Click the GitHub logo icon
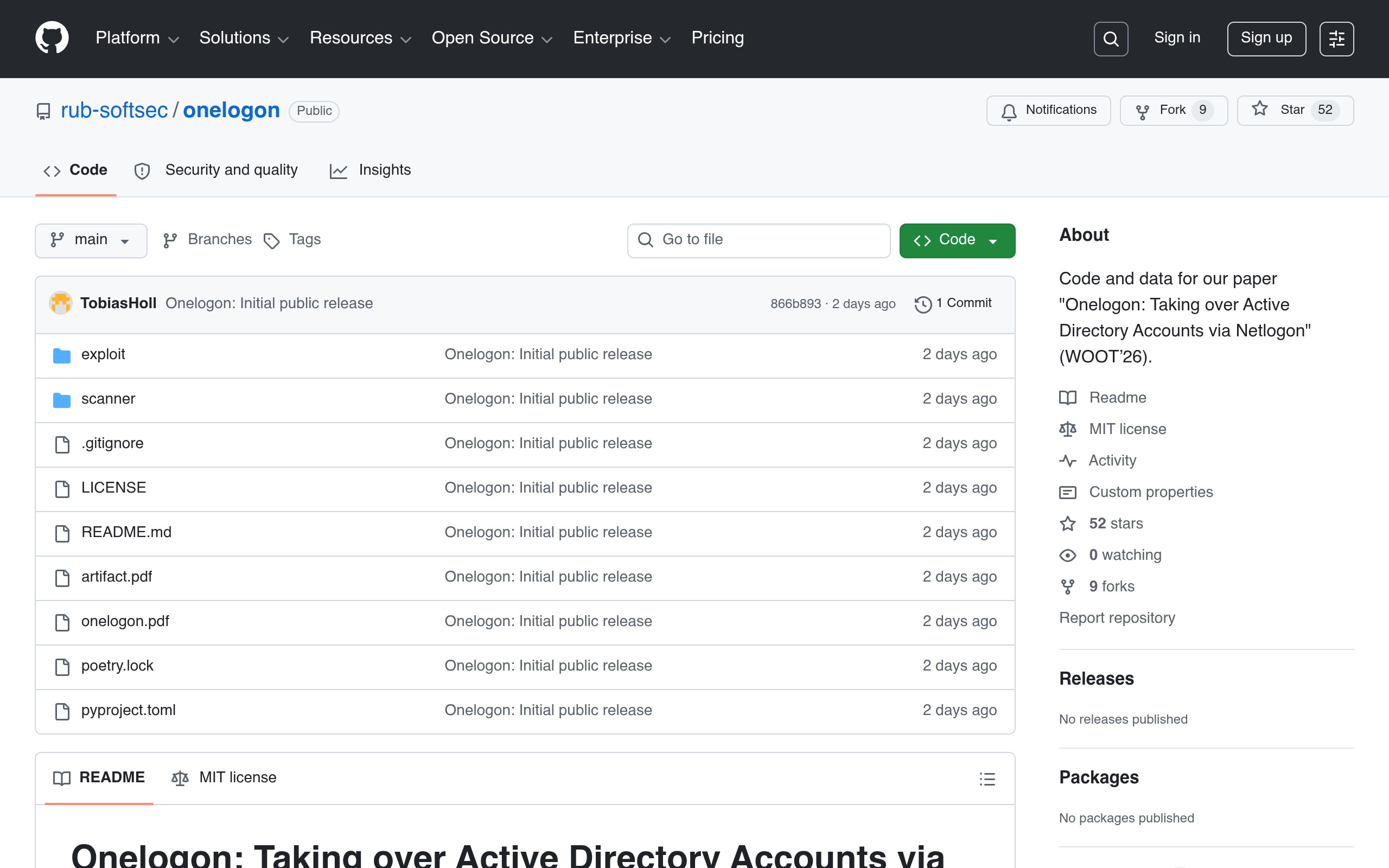 [x=52, y=38]
